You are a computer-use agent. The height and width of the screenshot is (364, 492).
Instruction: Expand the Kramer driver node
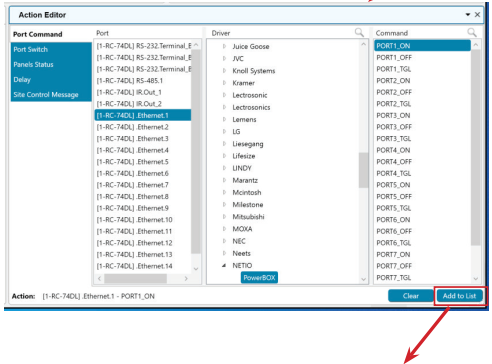click(x=224, y=83)
